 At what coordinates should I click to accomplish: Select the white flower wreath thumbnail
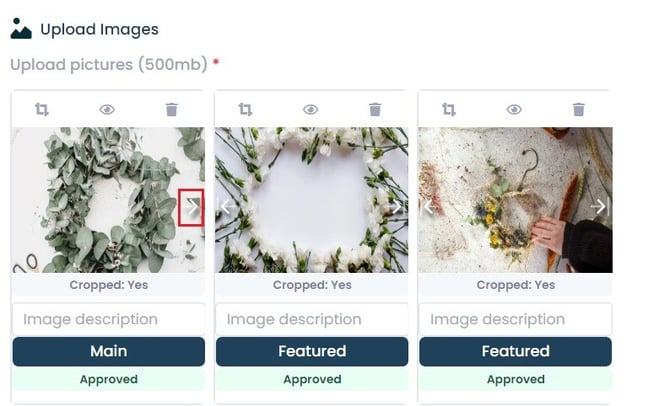[x=311, y=200]
